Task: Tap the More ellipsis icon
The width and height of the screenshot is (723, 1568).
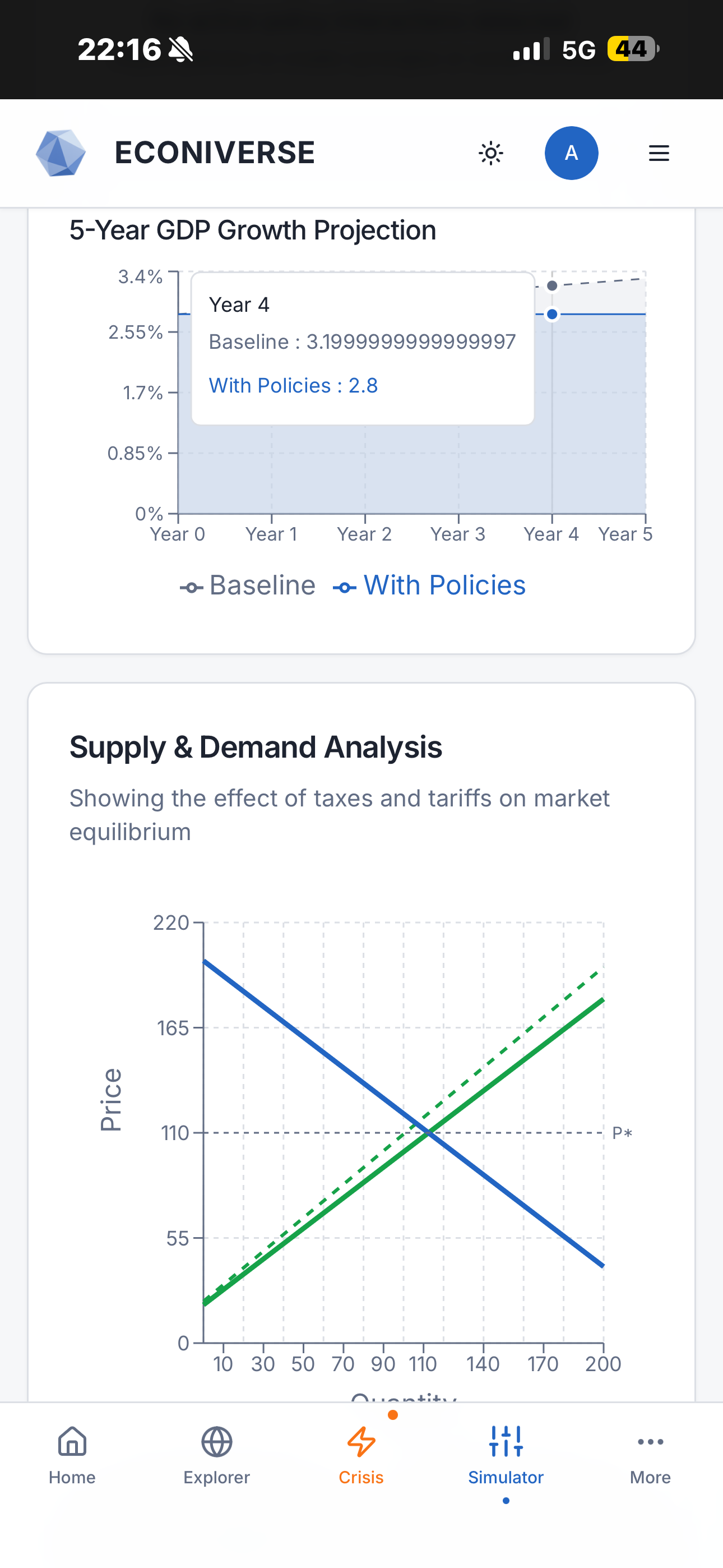Action: [650, 1442]
